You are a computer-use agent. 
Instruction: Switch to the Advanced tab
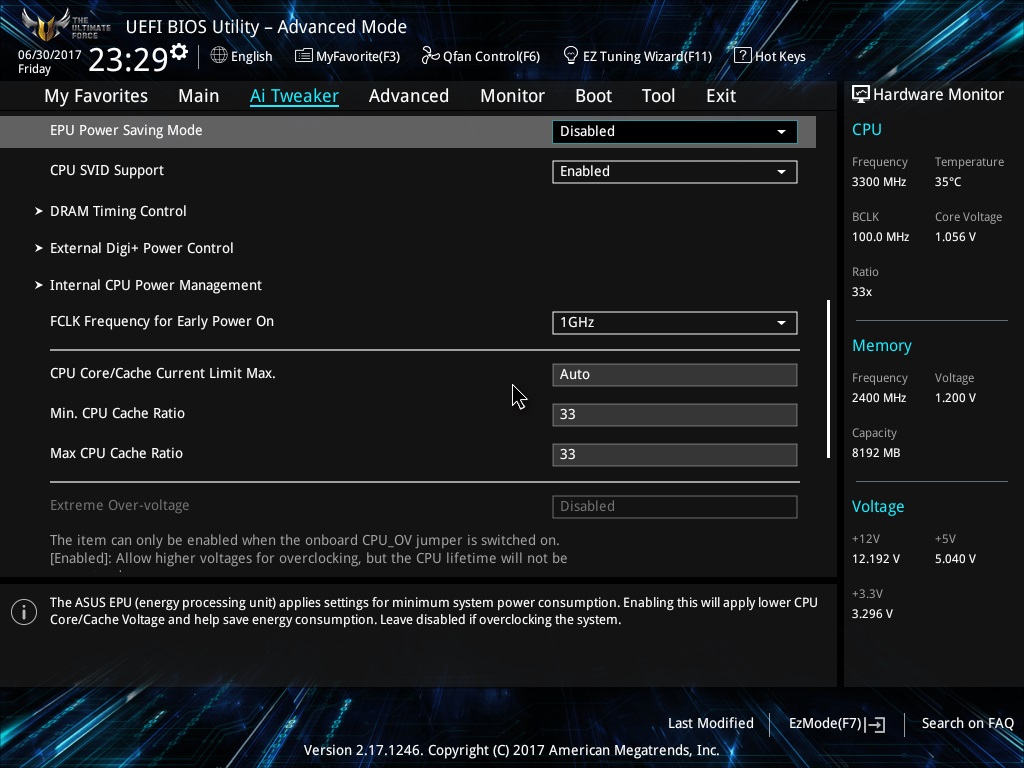click(x=408, y=96)
